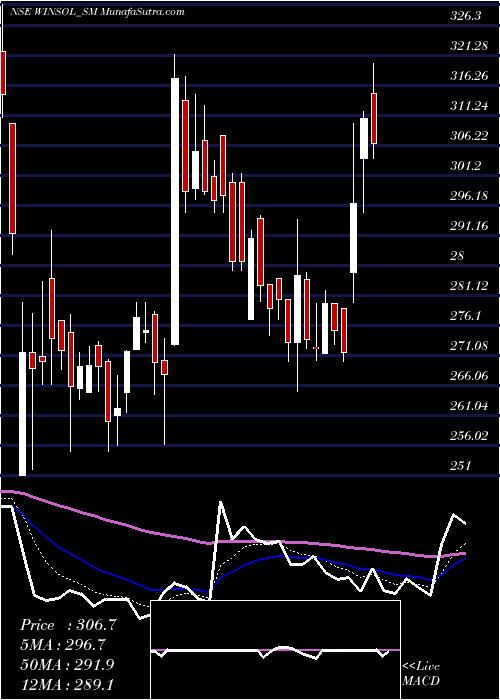Click the Price : 306.7 readout
500x700 pixels.
(x=68, y=625)
